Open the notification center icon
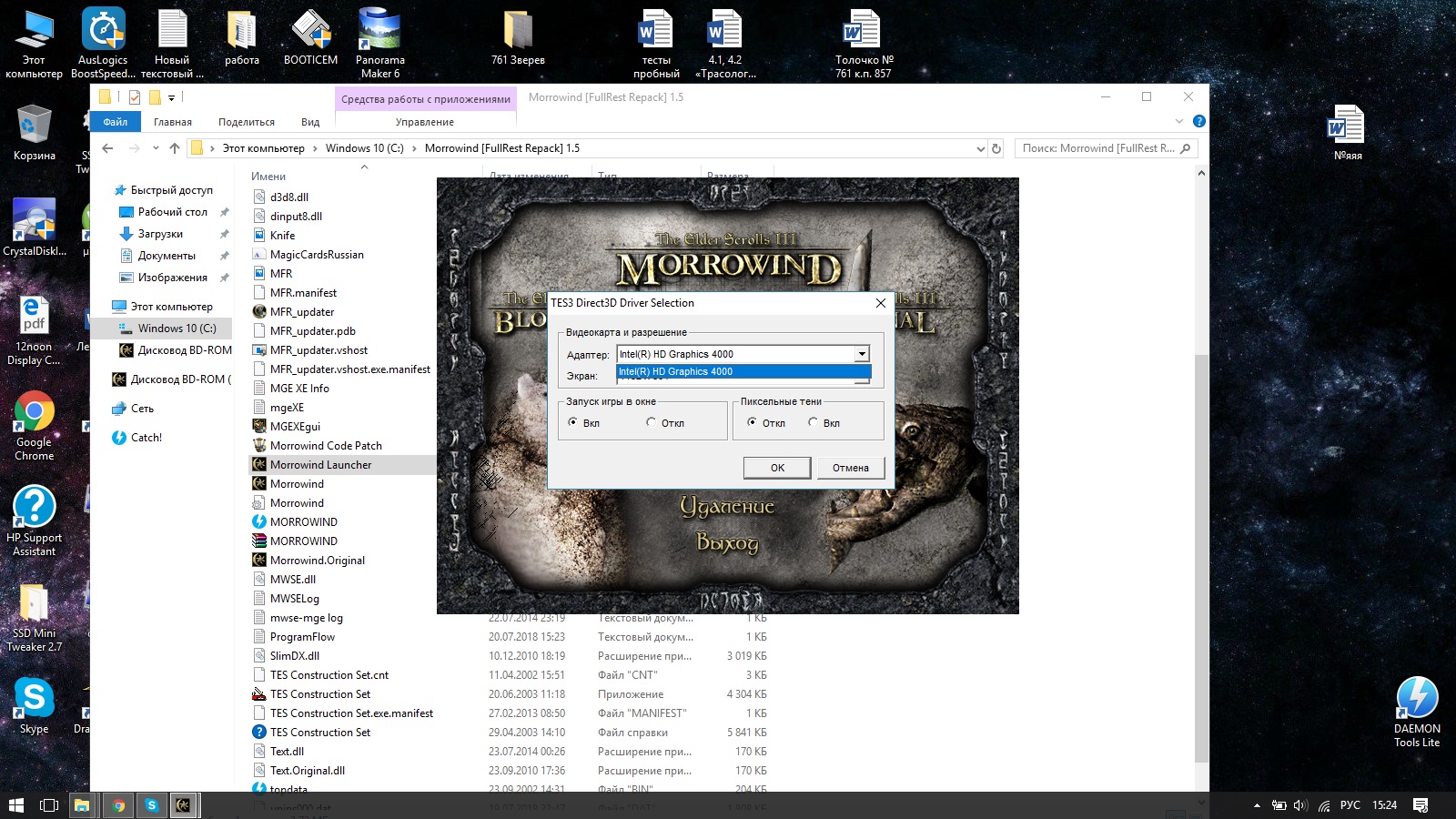The image size is (1456, 819). [x=1421, y=805]
